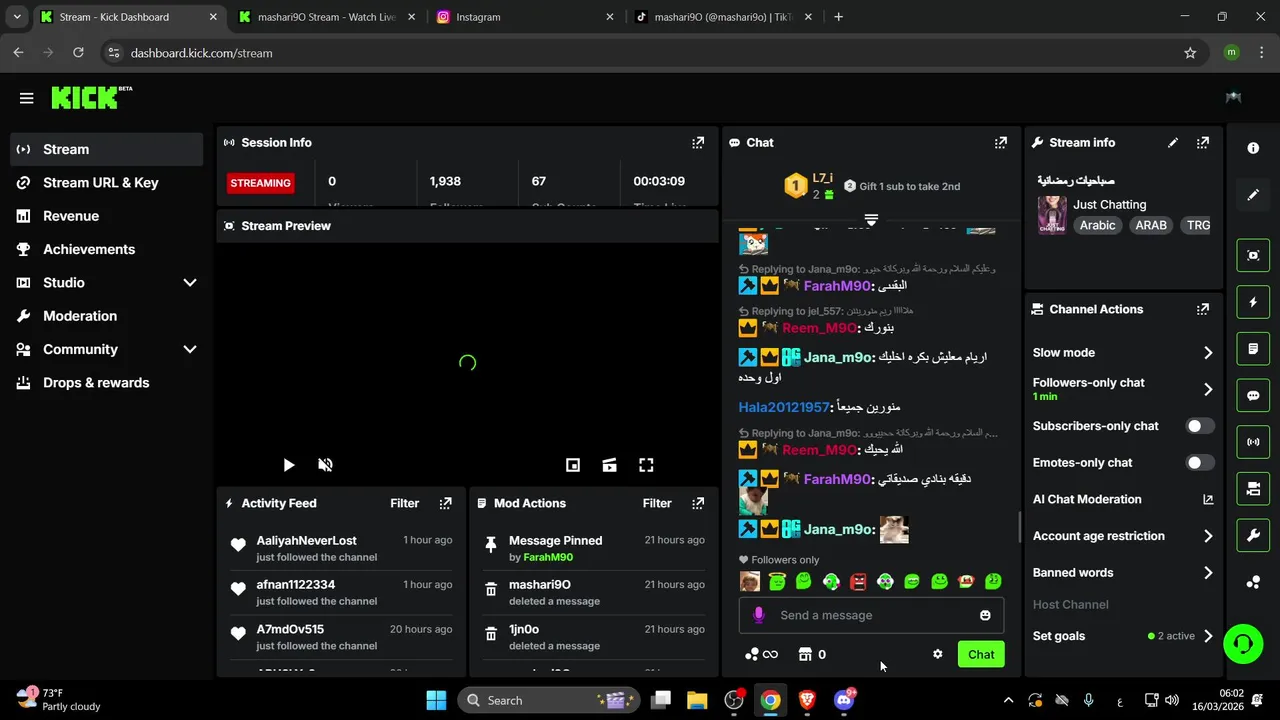Switch to mashari9O TikTok browser tab
This screenshot has height=720, width=1280.
724,17
